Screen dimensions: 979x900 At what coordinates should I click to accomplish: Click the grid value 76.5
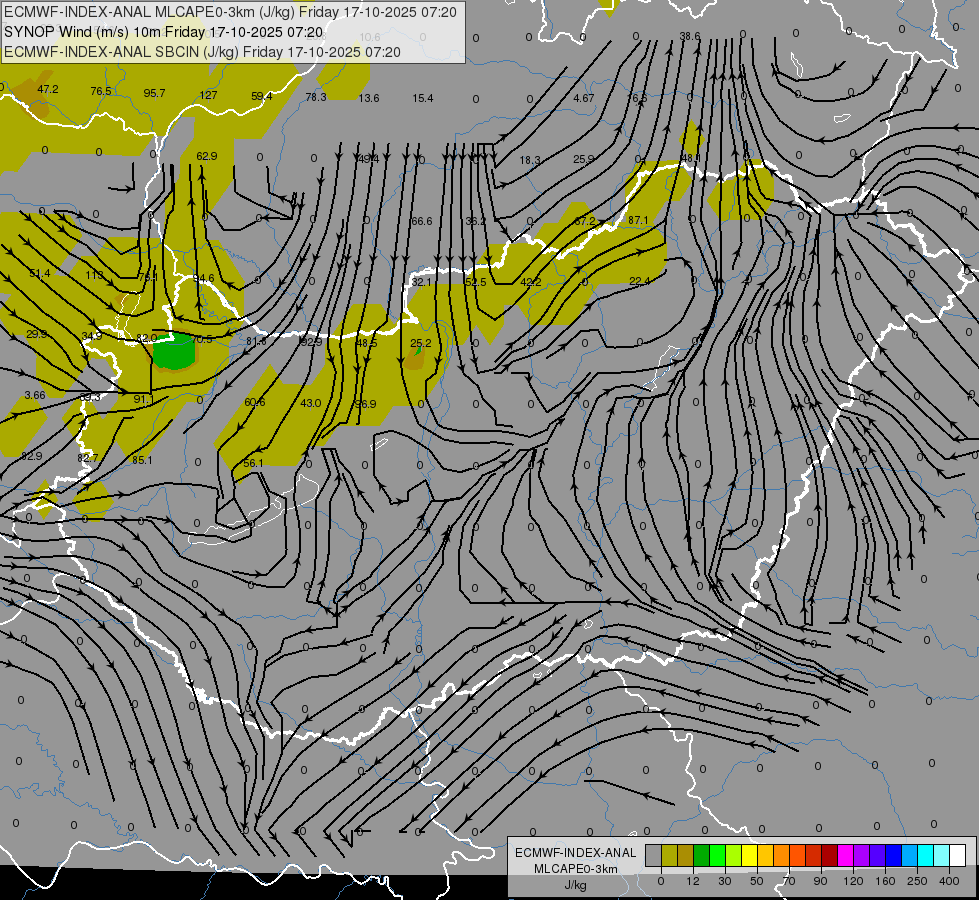[x=101, y=91]
